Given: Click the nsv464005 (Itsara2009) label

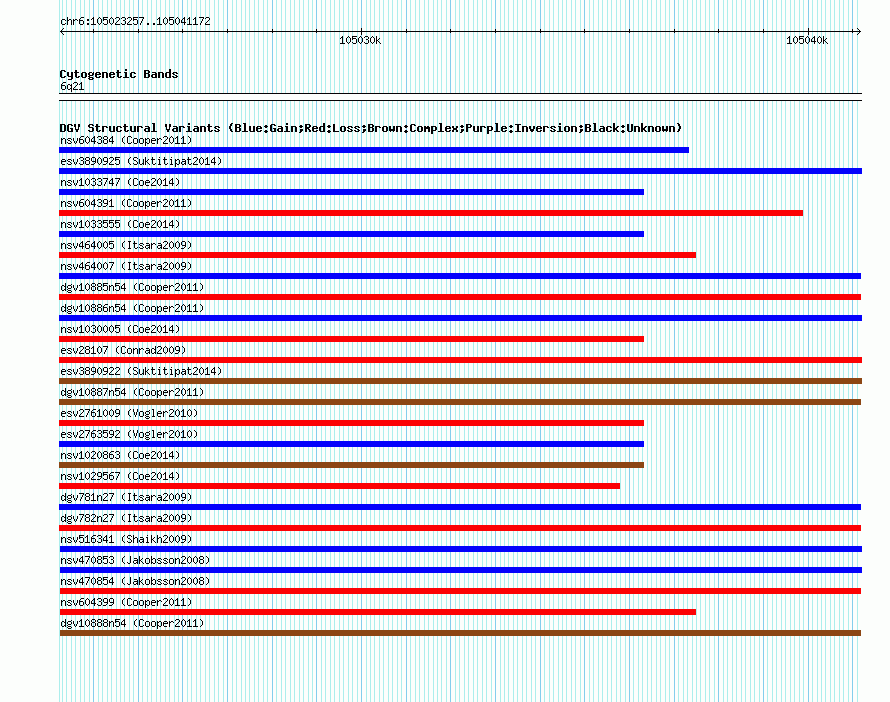Looking at the screenshot, I should click(126, 245).
